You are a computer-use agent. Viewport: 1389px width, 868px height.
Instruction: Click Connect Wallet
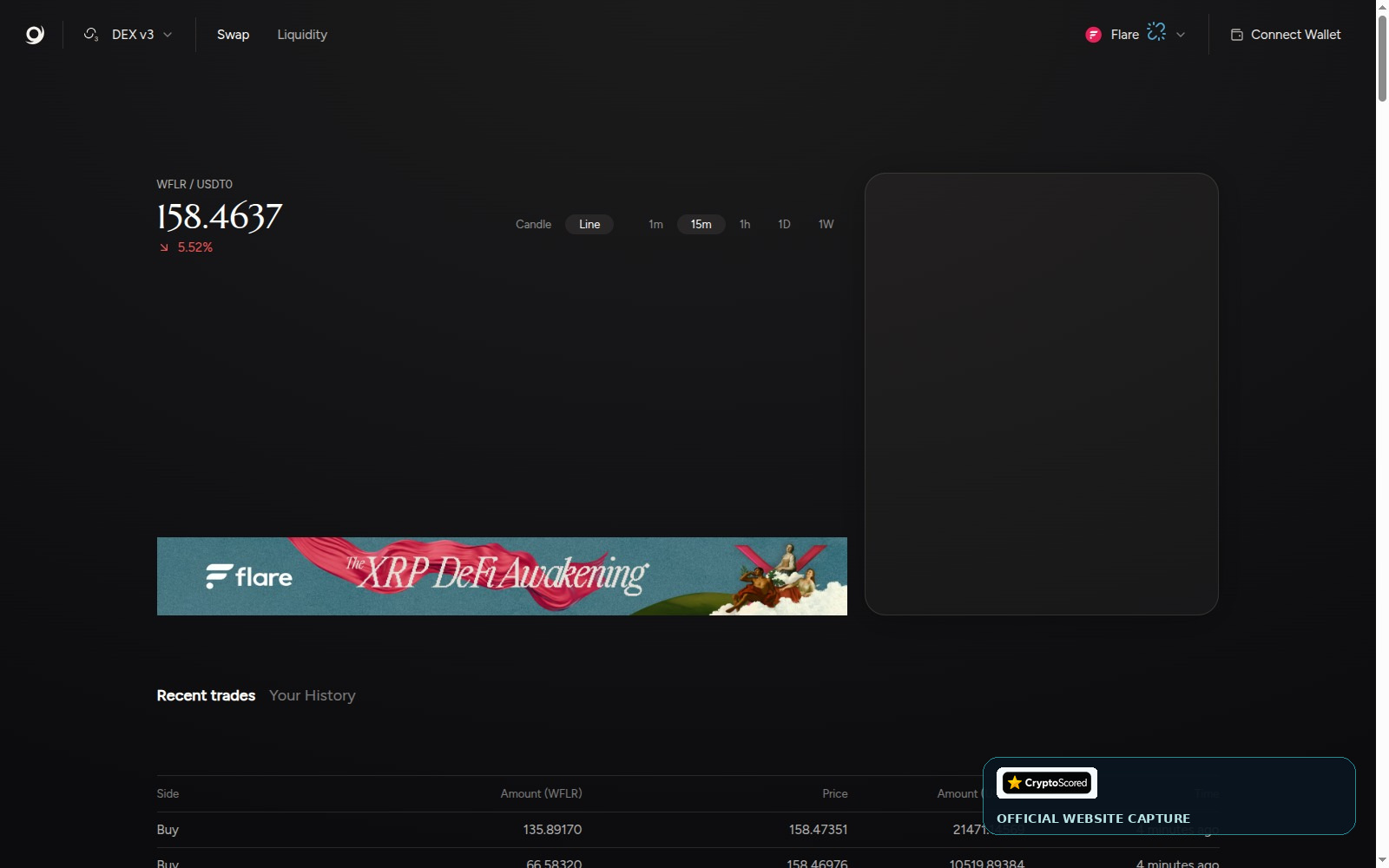pos(1286,35)
